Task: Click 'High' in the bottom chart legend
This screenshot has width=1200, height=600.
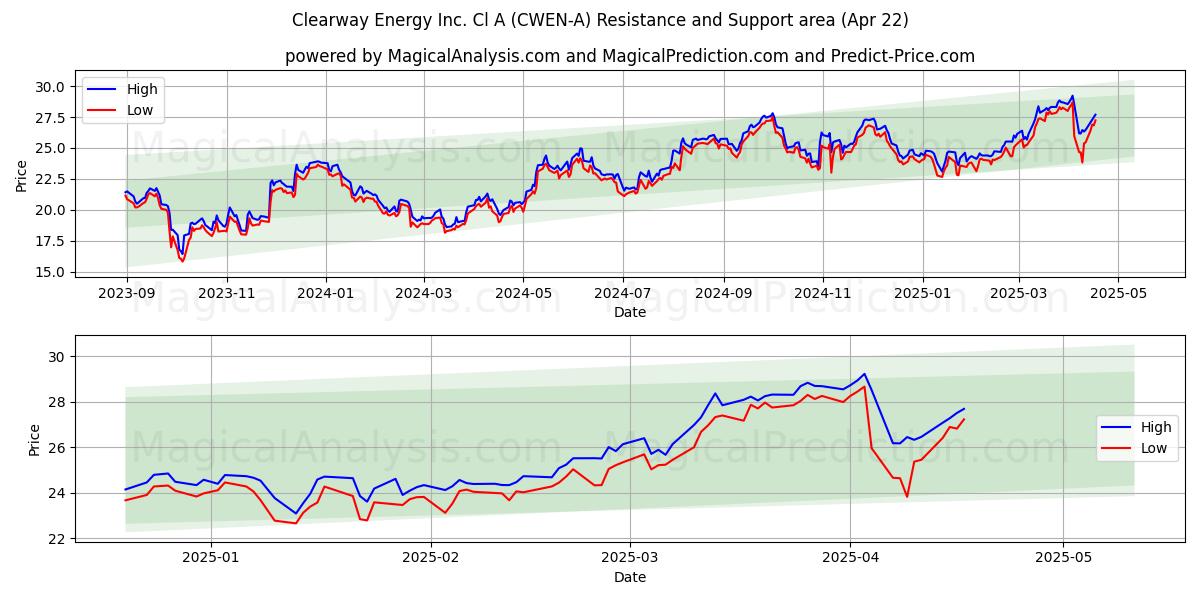Action: click(x=1156, y=427)
